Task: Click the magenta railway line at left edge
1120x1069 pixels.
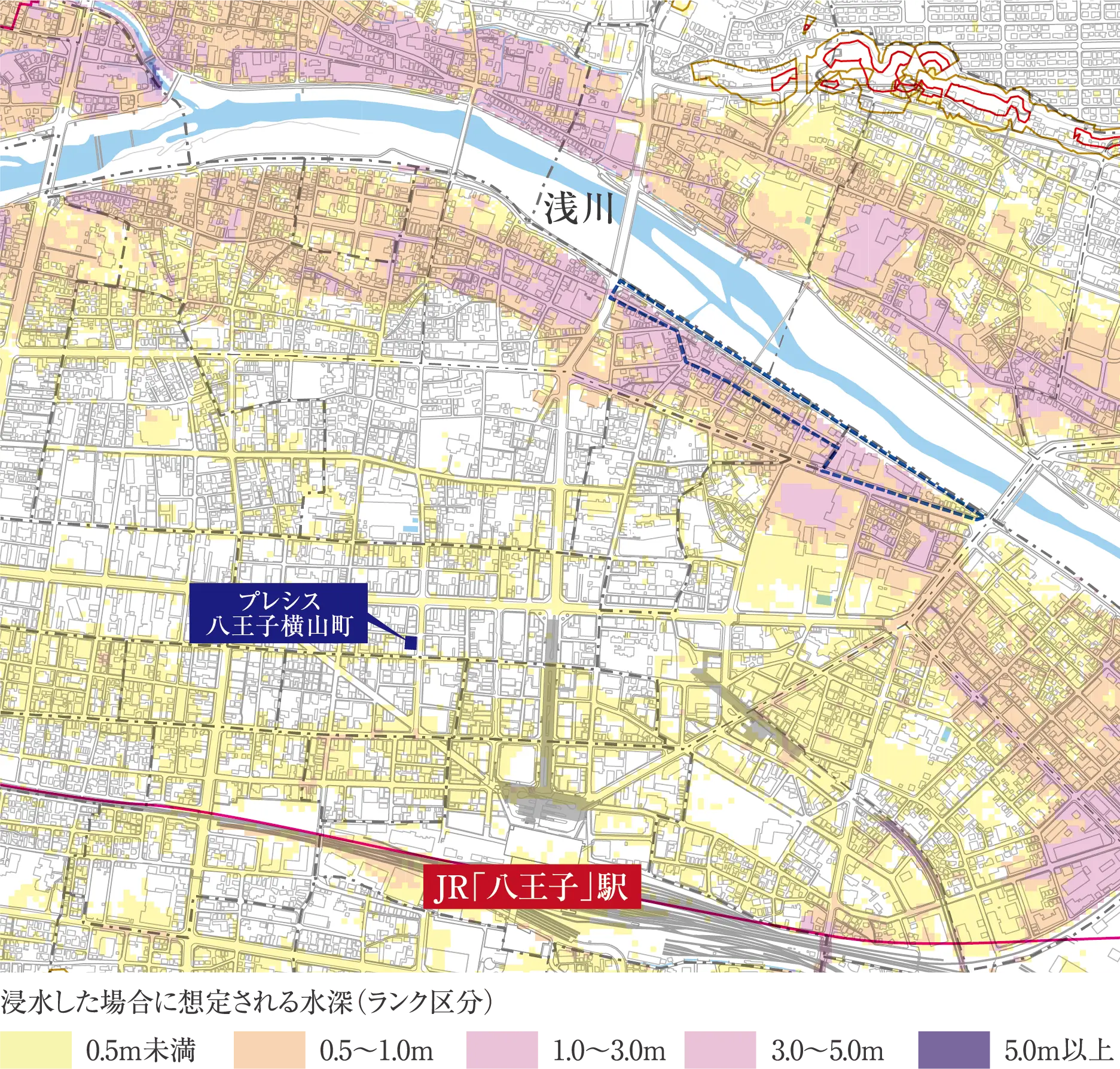Action: [x=36, y=788]
